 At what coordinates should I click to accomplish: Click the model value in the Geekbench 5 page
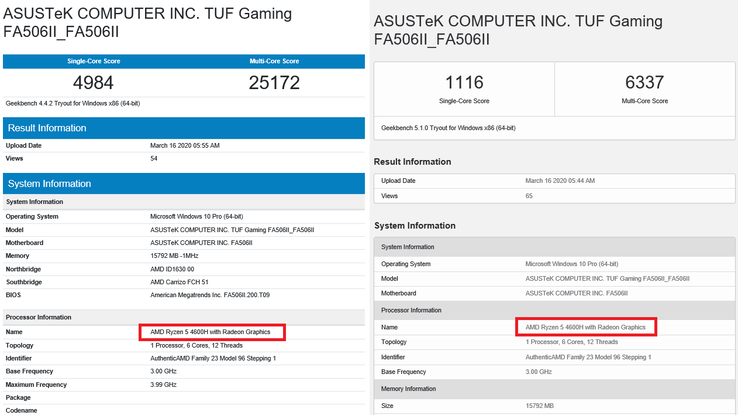tap(607, 279)
